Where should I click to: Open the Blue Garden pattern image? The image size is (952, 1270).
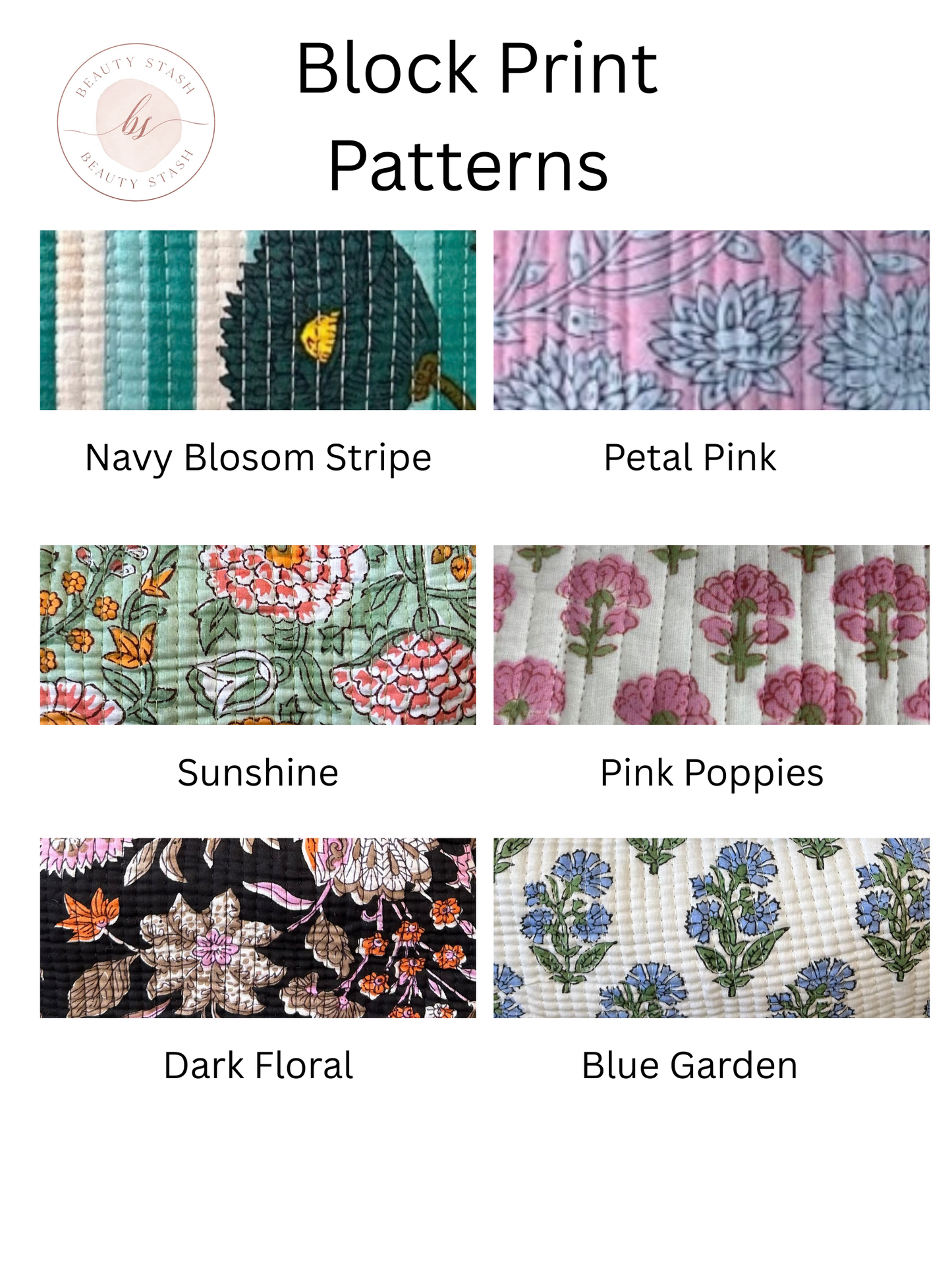click(711, 927)
